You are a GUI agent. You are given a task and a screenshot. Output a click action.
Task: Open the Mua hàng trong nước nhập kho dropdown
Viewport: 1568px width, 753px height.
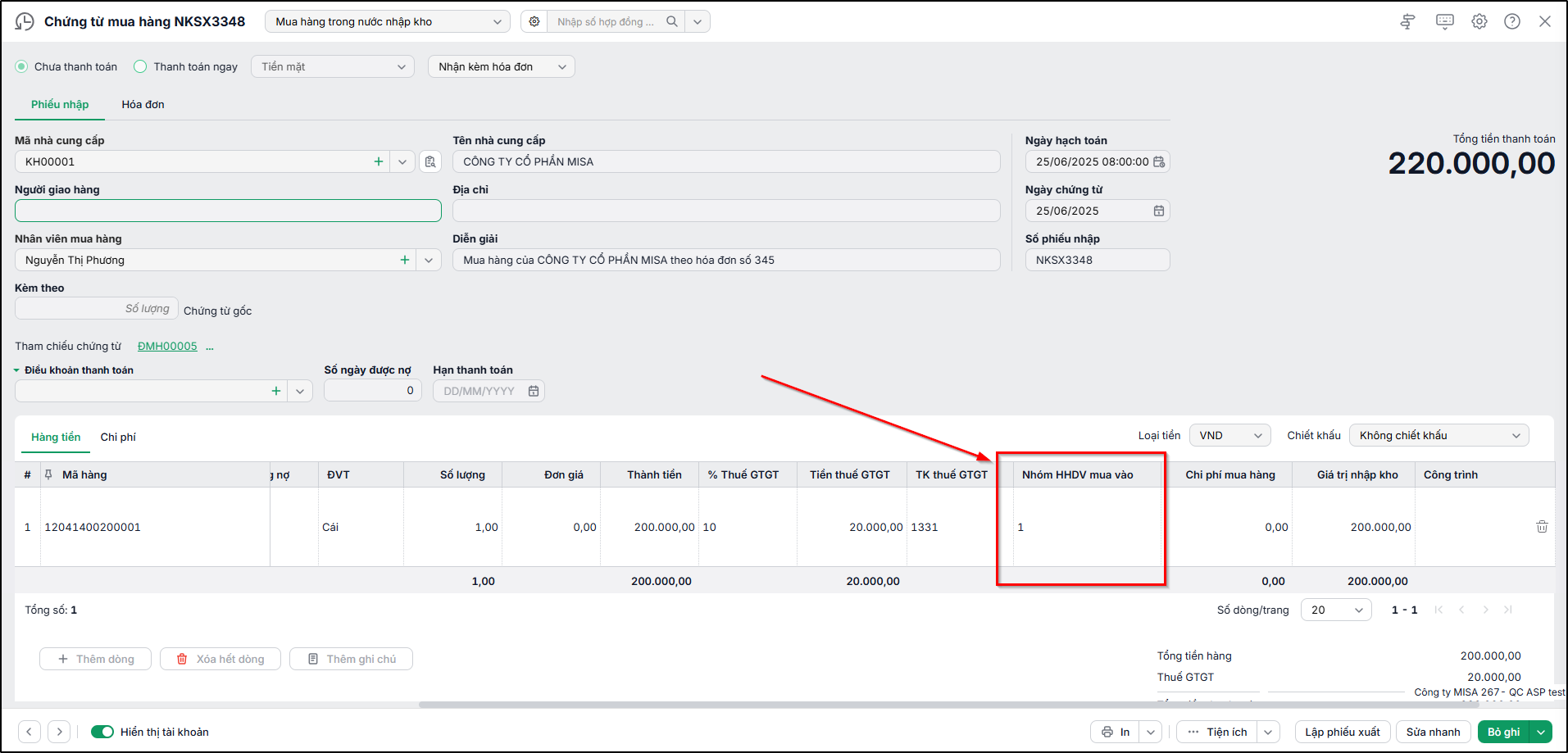(387, 21)
